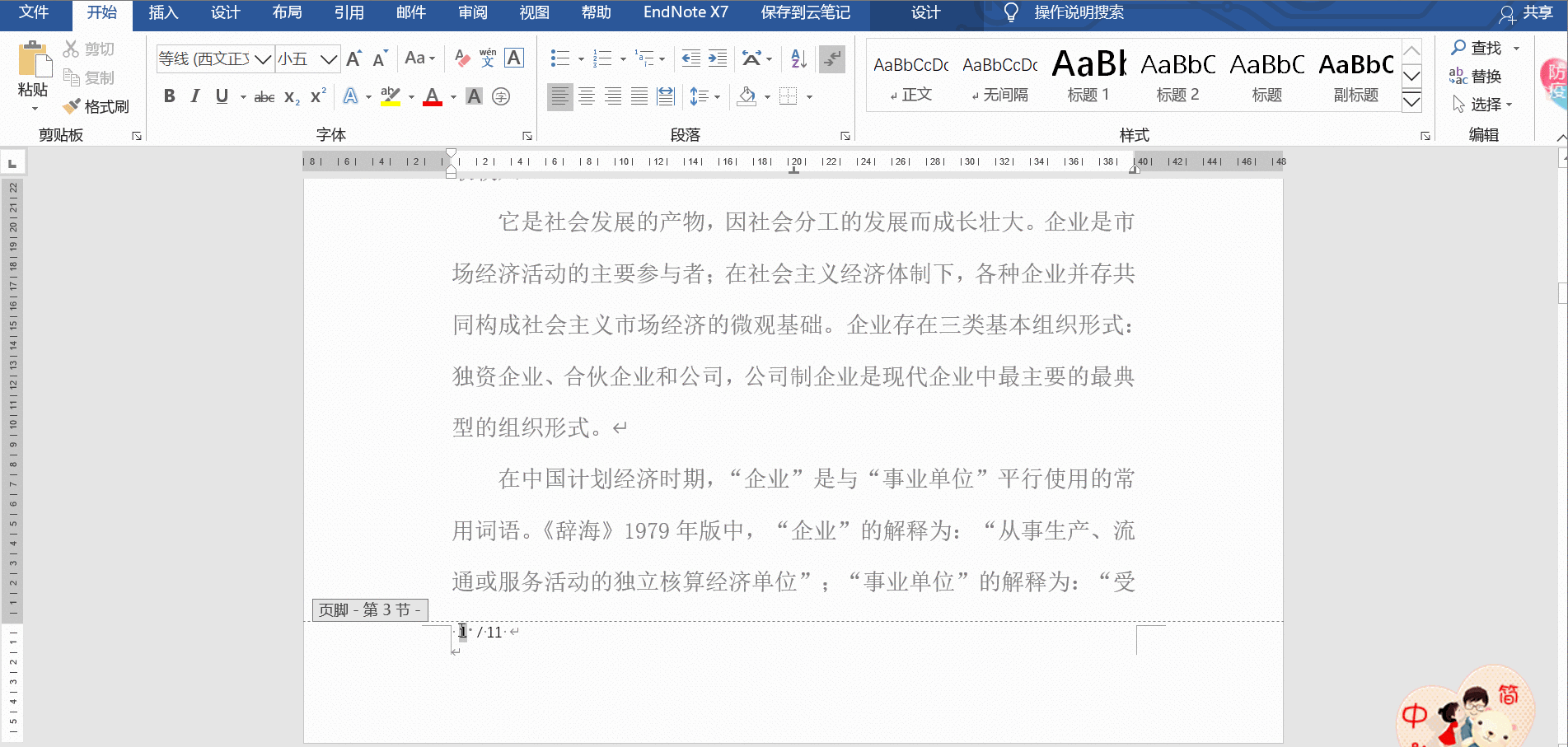Viewport: 1568px width, 747px height.
Task: Expand the styles gallery chevron
Action: point(1411,101)
